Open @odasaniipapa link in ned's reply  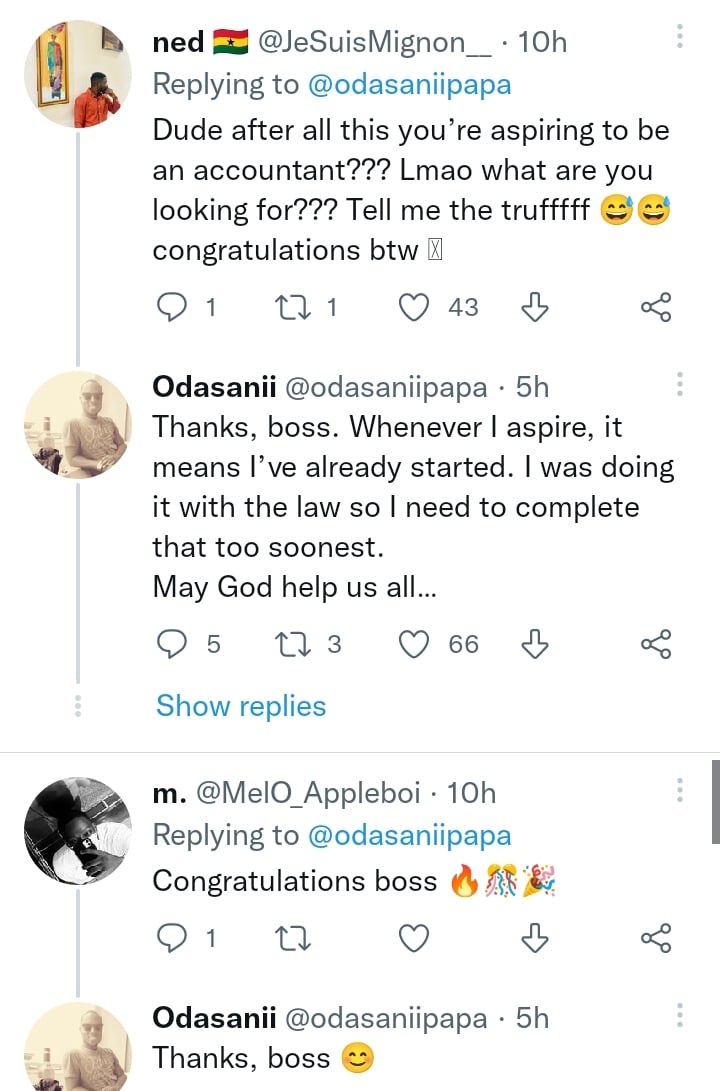pyautogui.click(x=408, y=85)
